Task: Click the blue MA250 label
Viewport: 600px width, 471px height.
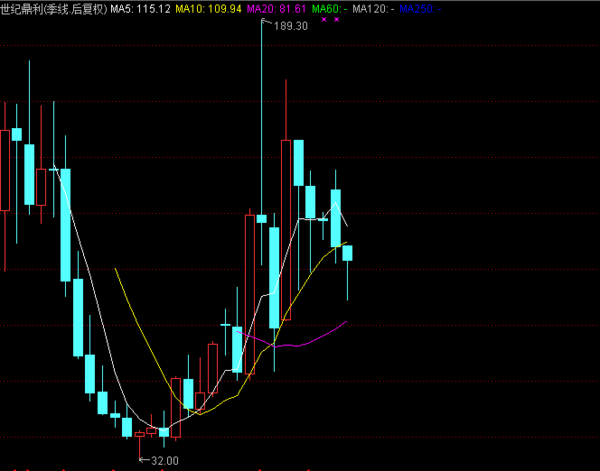Action: [420, 9]
